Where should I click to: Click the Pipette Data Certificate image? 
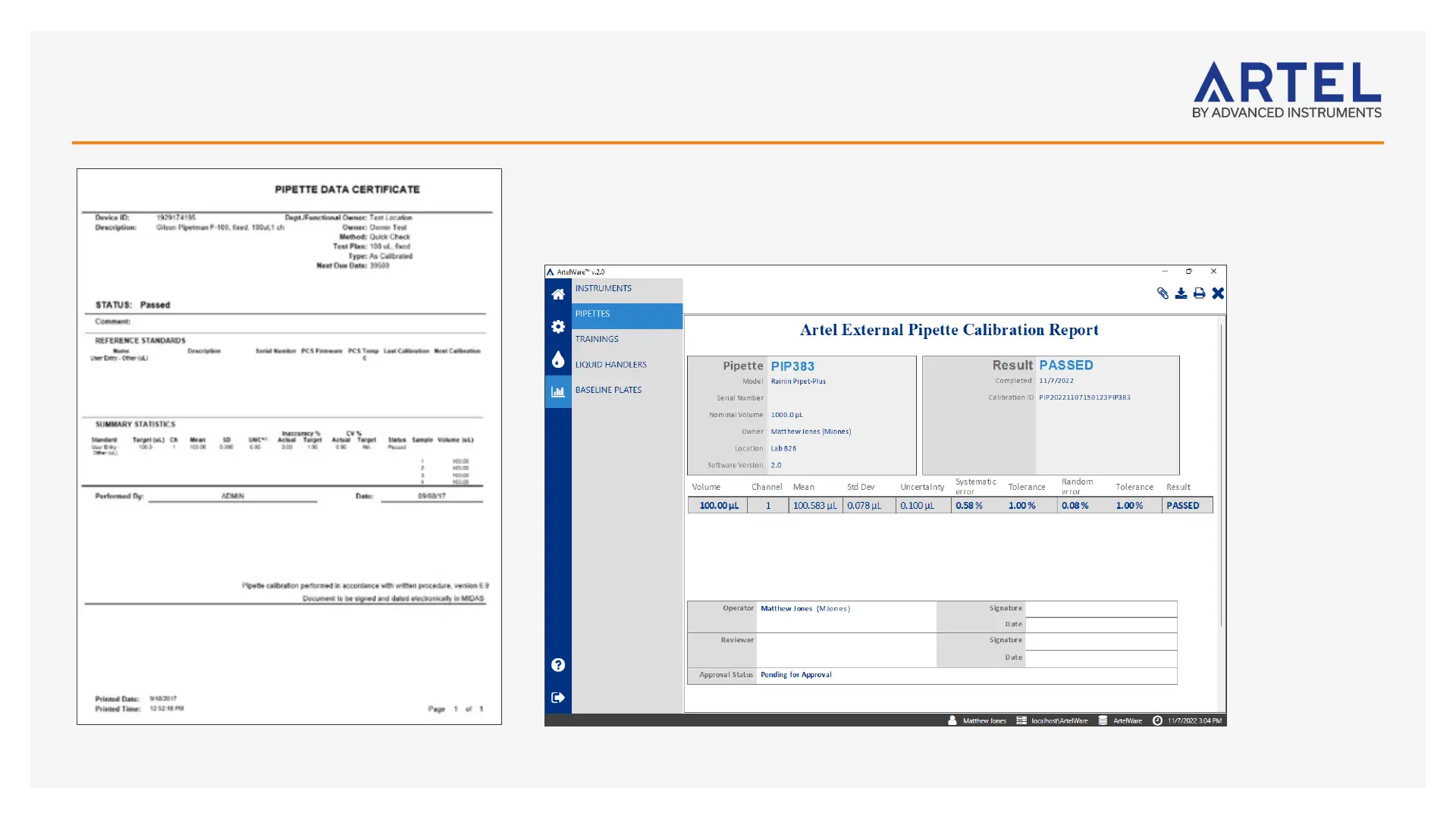coord(289,447)
